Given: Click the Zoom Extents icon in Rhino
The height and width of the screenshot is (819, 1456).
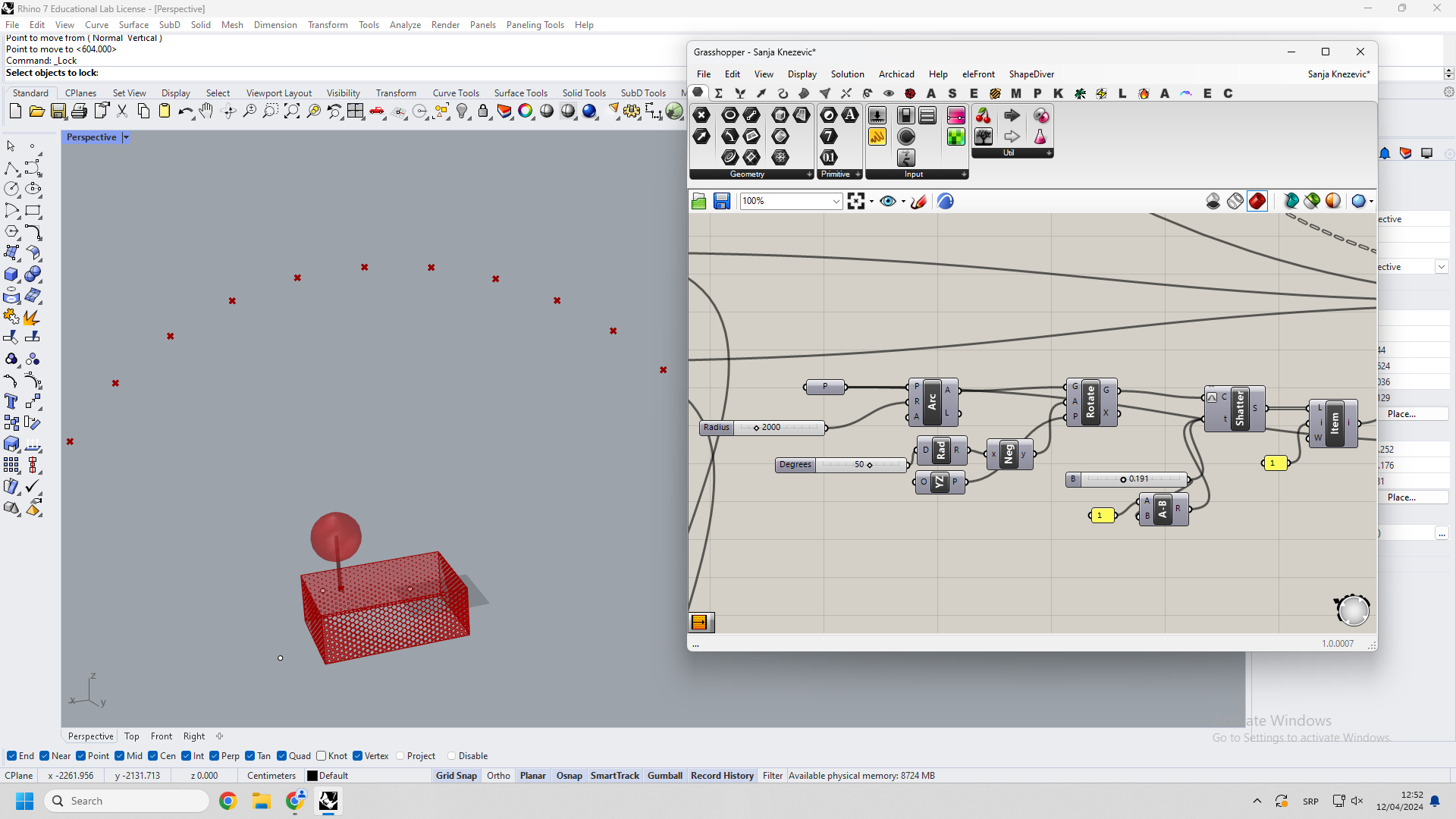Looking at the screenshot, I should (292, 111).
